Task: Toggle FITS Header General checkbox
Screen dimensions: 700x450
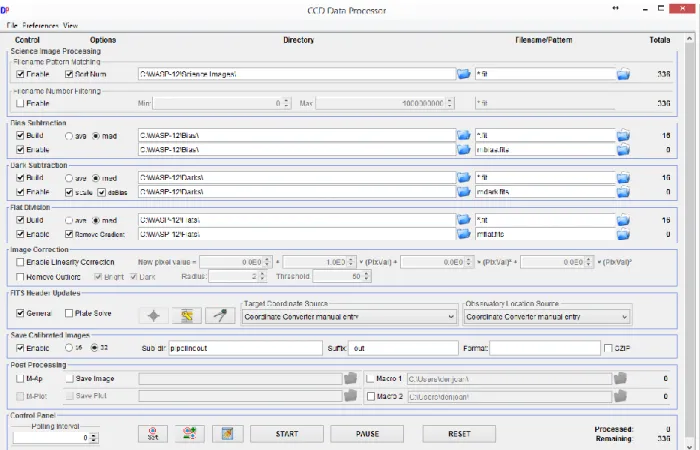Action: click(x=20, y=313)
